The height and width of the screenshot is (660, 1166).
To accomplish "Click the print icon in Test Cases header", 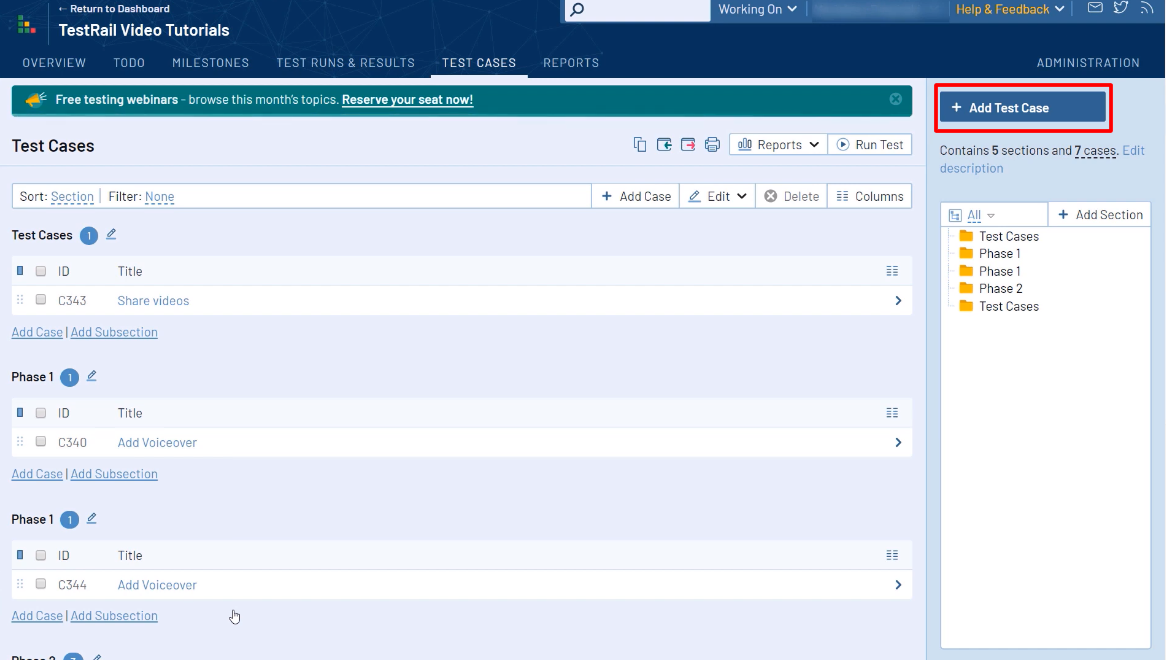I will point(712,145).
